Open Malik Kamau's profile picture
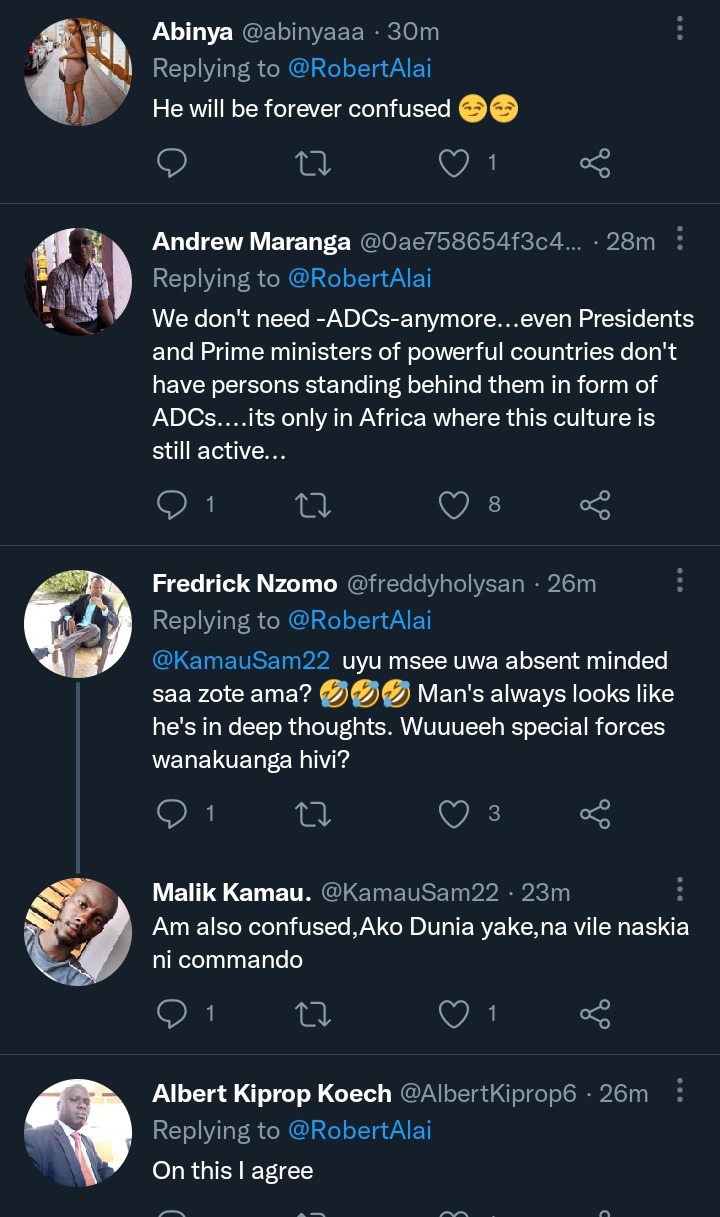 click(78, 932)
